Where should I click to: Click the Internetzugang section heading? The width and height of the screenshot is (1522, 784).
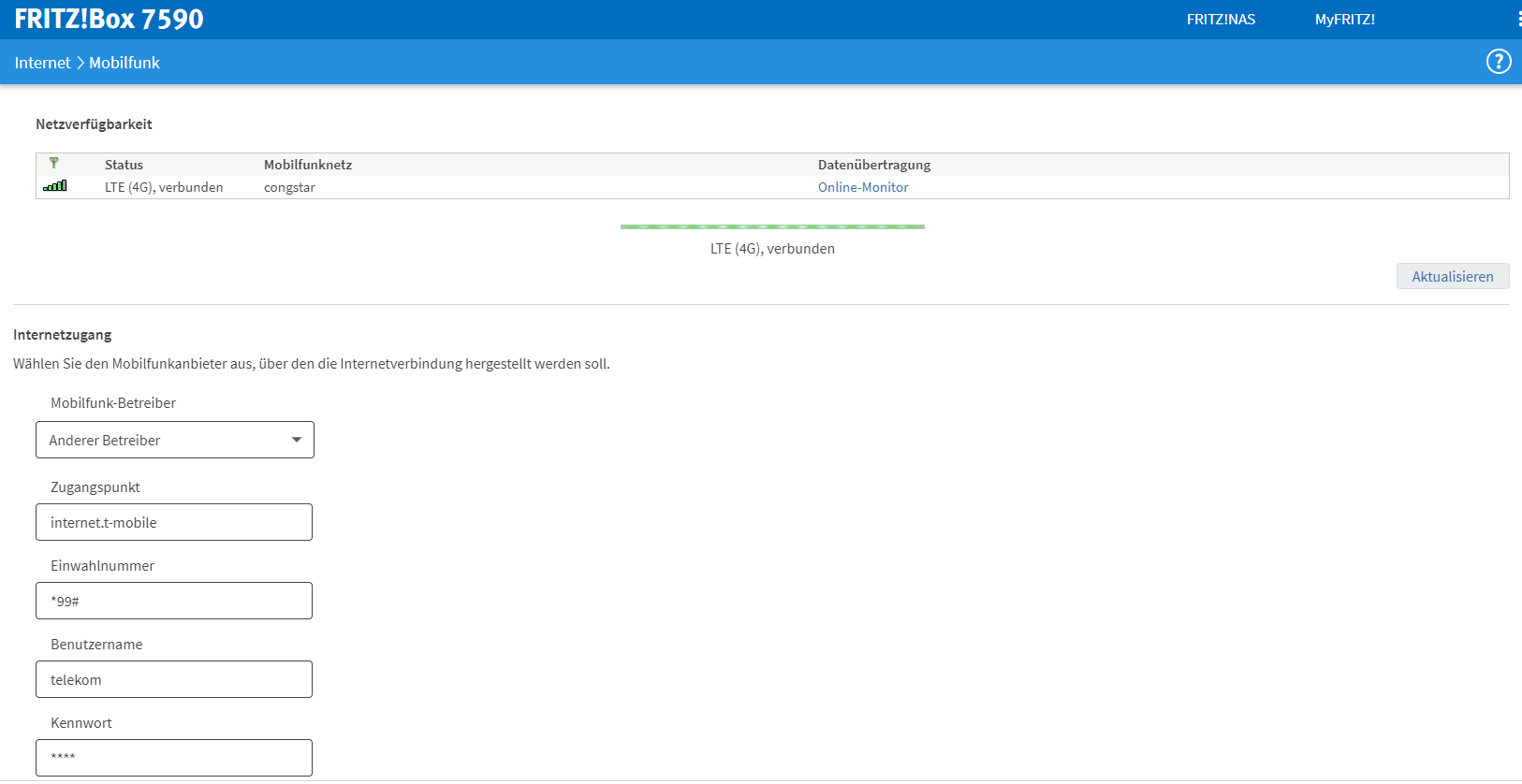[62, 335]
